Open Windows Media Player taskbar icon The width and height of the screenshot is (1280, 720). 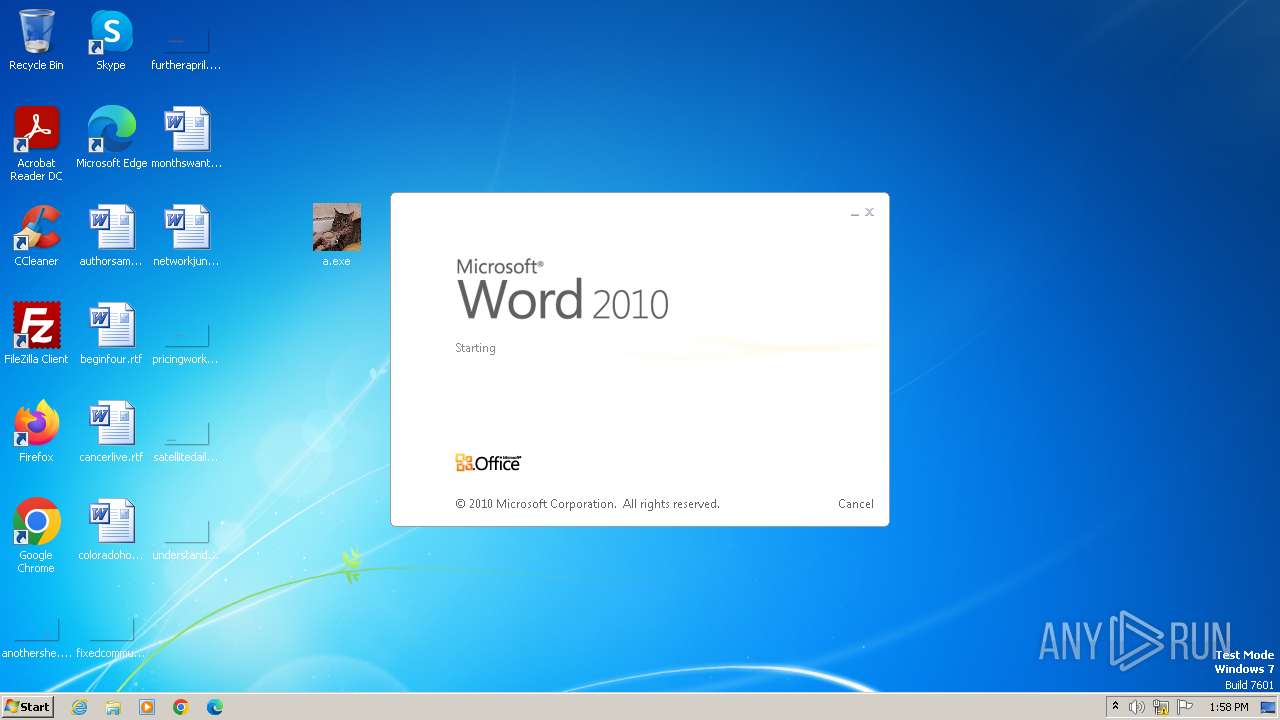(147, 707)
